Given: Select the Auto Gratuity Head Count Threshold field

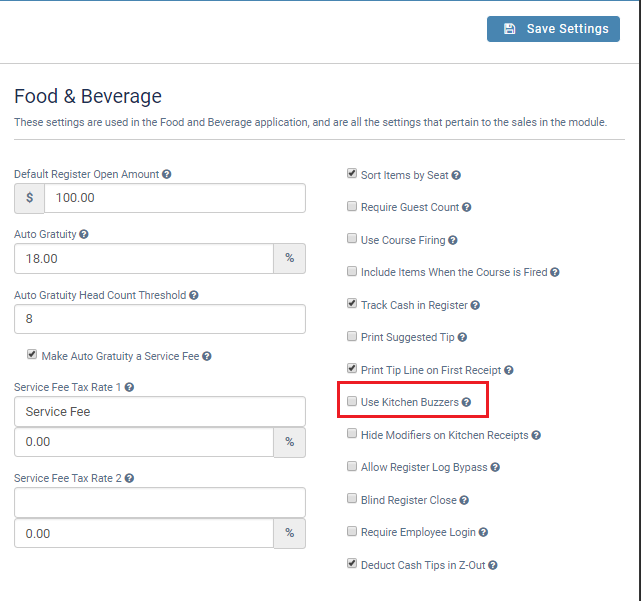Looking at the screenshot, I should pyautogui.click(x=159, y=319).
